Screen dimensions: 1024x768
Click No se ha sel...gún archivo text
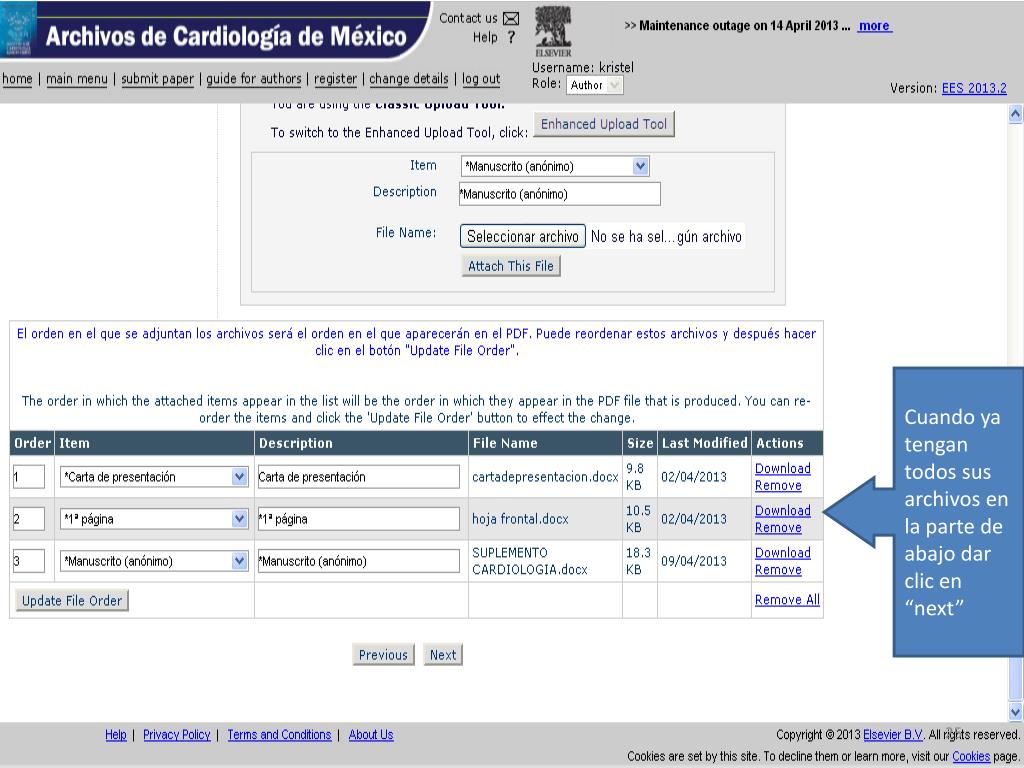(666, 236)
